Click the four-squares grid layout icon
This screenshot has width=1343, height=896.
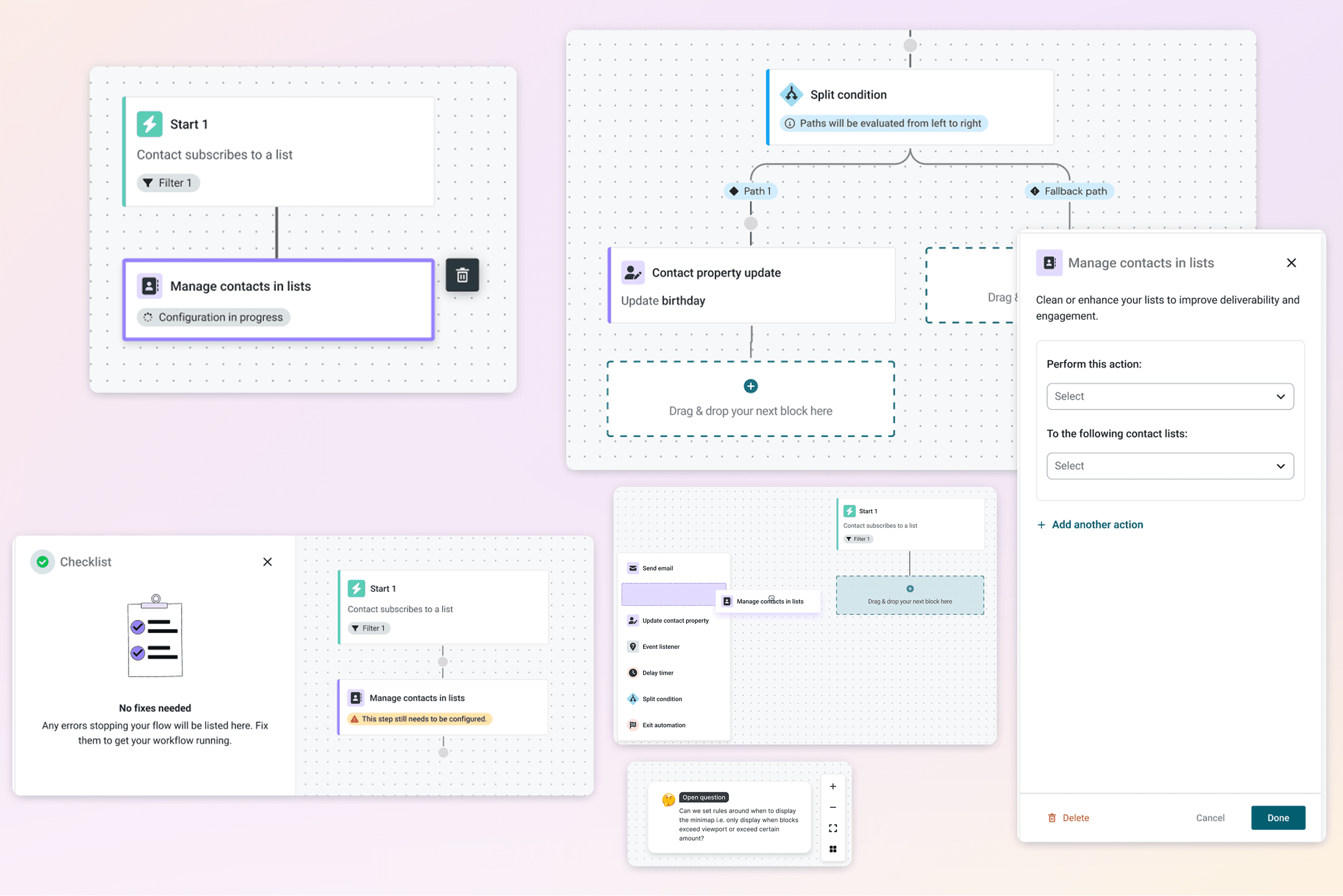coord(833,849)
